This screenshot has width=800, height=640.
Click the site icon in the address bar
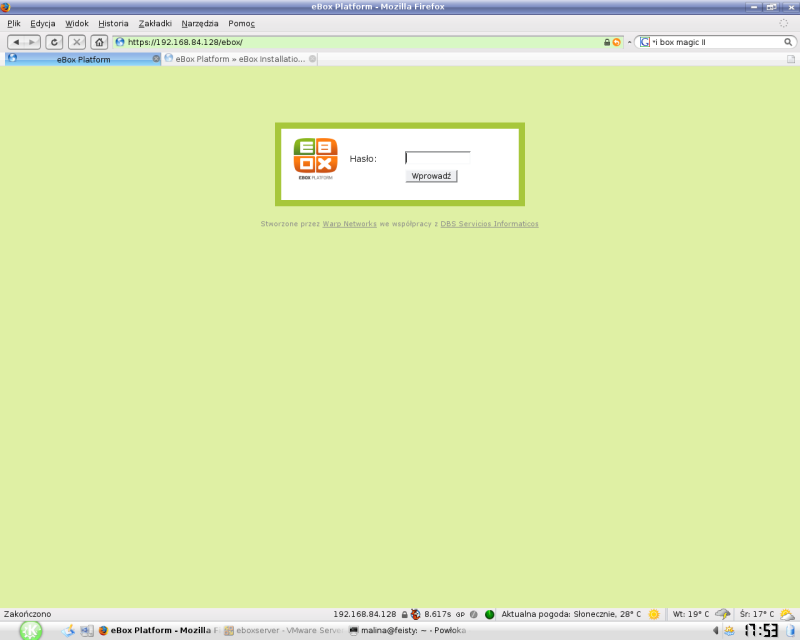(x=120, y=42)
